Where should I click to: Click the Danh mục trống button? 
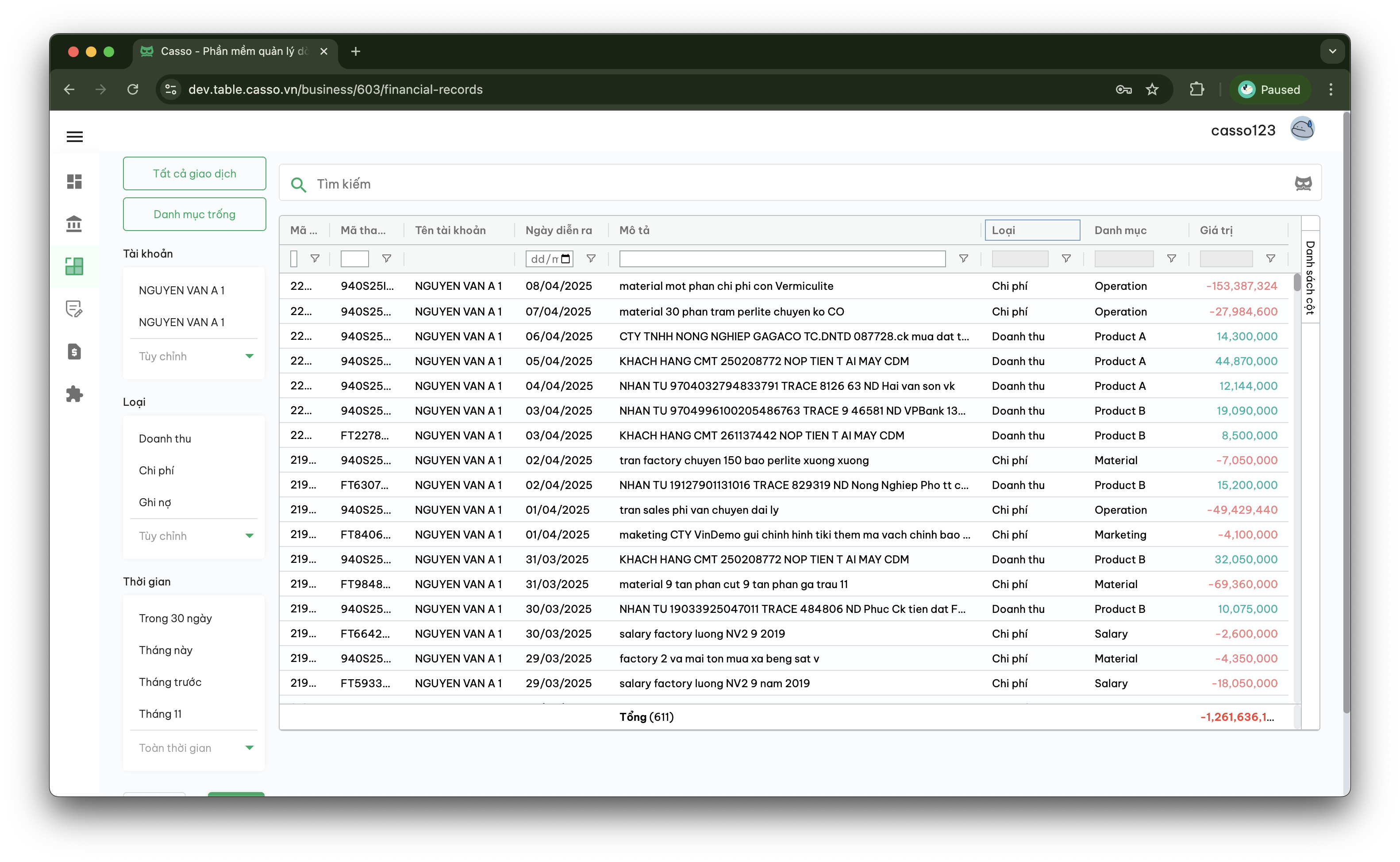[x=194, y=214]
